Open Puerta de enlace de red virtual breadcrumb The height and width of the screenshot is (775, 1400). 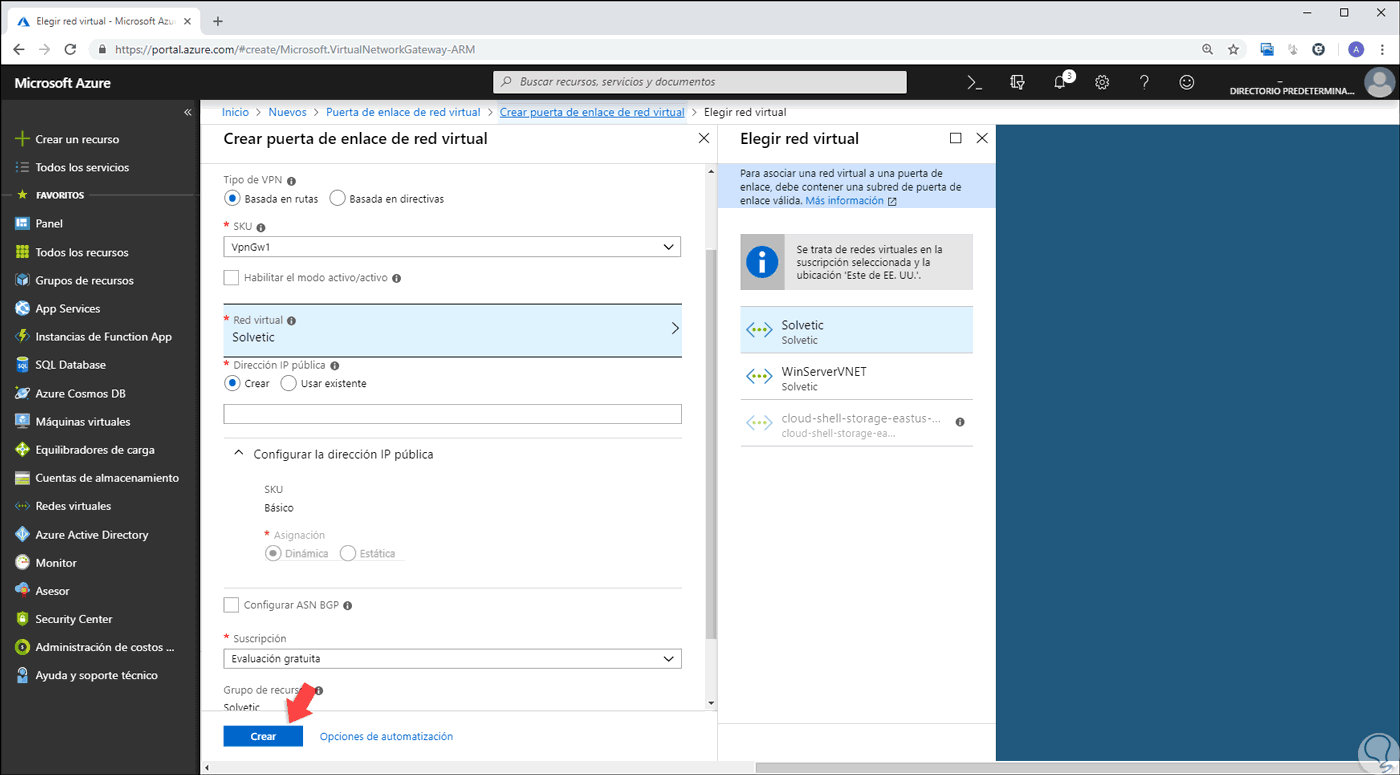point(403,112)
